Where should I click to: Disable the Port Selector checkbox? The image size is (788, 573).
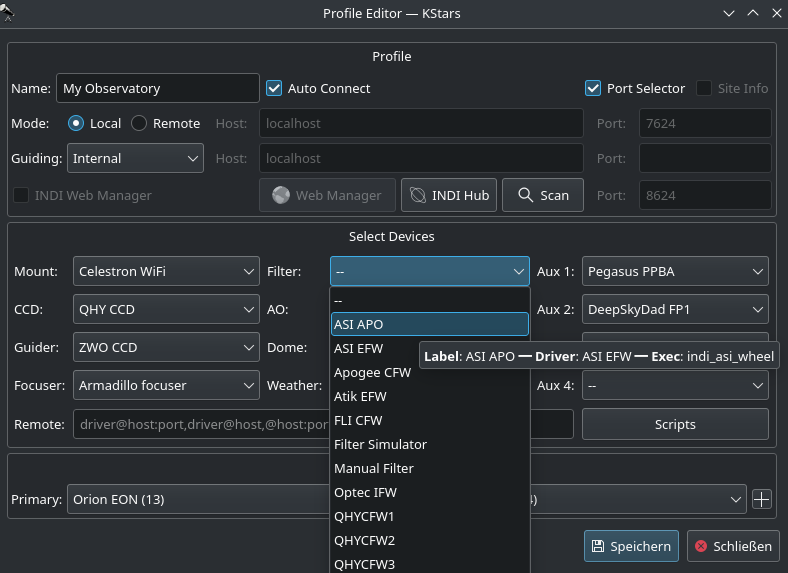coord(593,88)
